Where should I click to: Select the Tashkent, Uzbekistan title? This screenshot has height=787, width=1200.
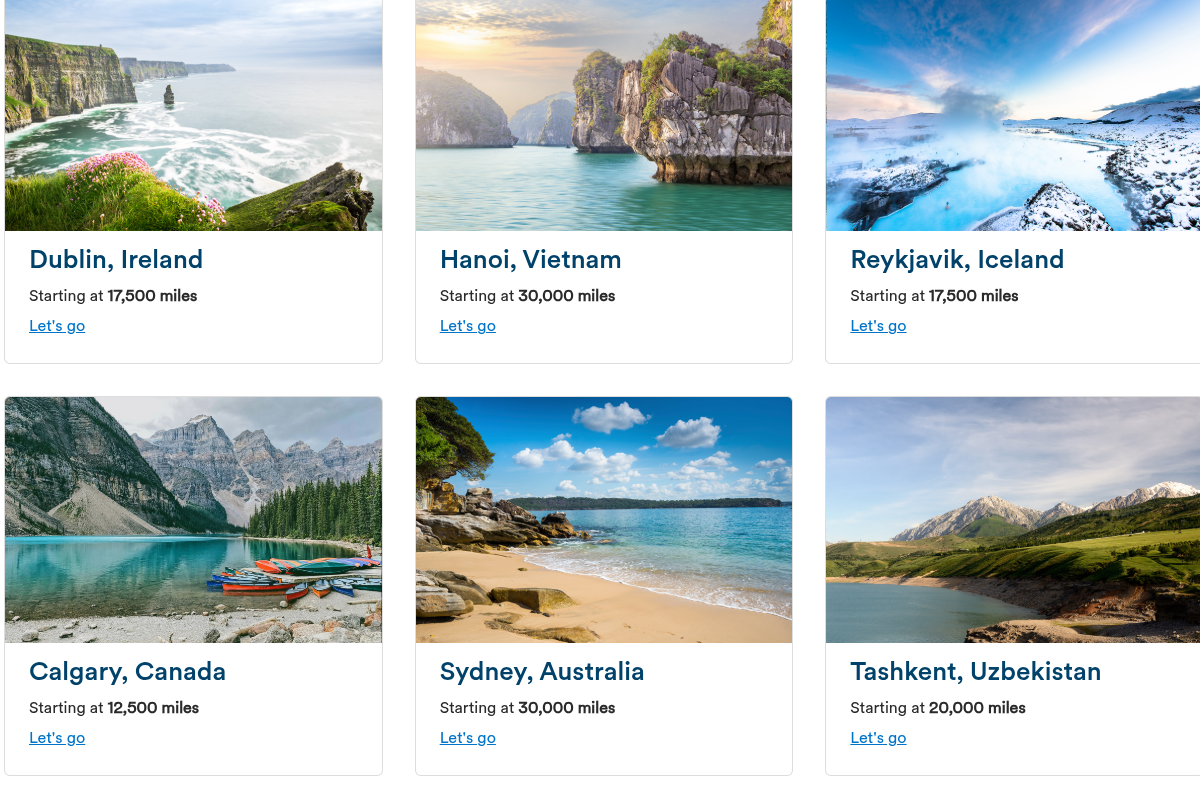[975, 672]
